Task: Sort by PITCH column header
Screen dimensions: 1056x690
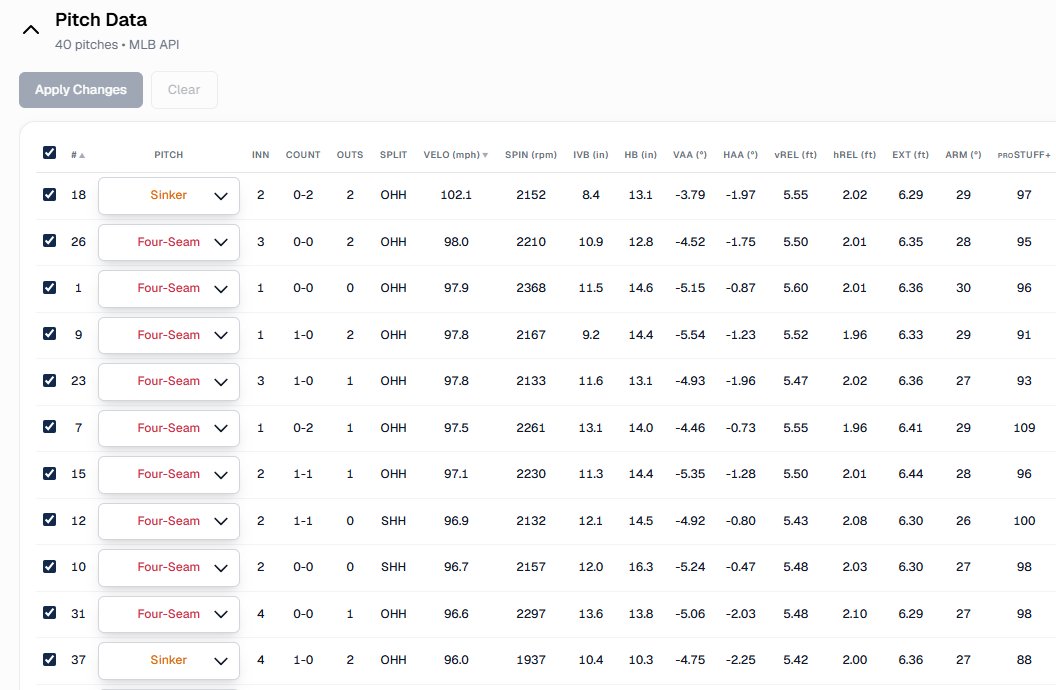Action: pos(168,155)
